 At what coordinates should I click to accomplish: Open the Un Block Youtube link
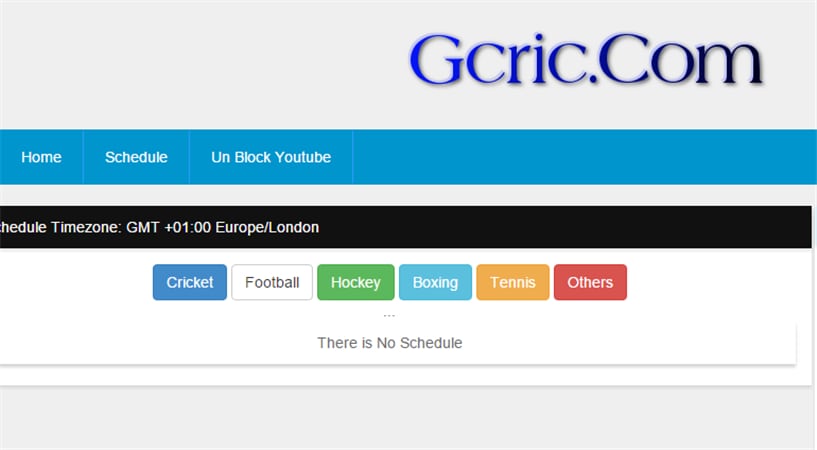tap(271, 157)
